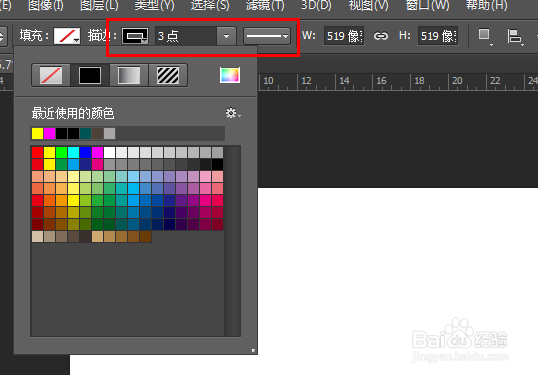This screenshot has width=538, height=375.
Task: Choose the pure red swatch in first row
Action: point(37,152)
